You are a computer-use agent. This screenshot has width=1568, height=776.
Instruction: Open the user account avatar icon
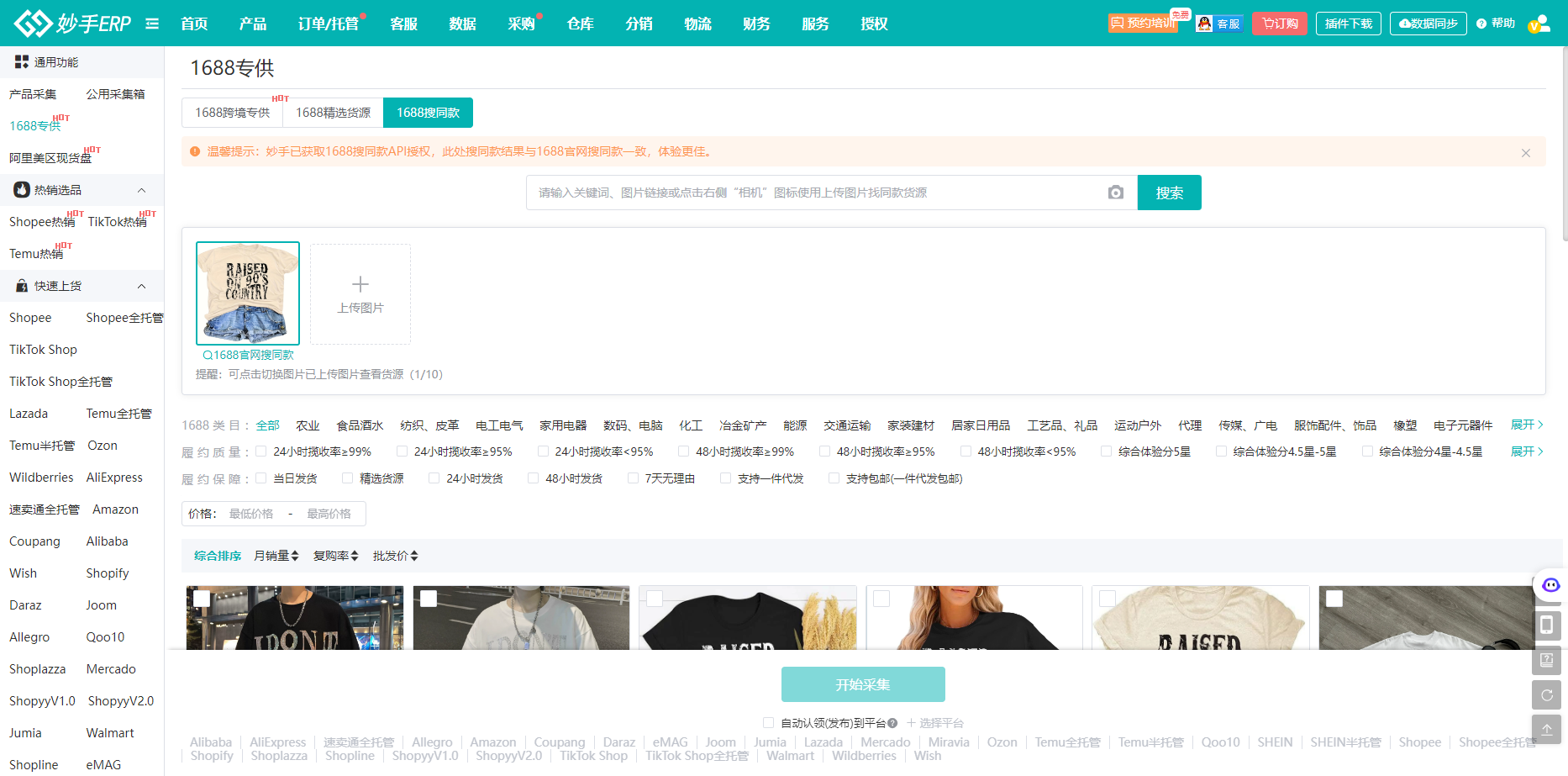1539,24
